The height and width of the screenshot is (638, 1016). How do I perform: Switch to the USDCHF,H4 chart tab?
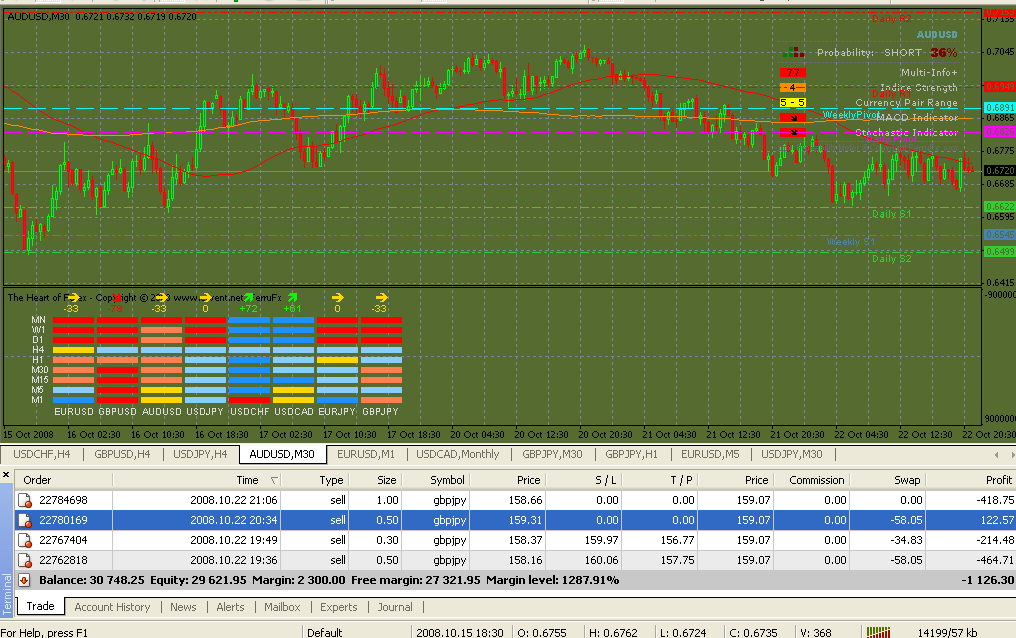41,454
